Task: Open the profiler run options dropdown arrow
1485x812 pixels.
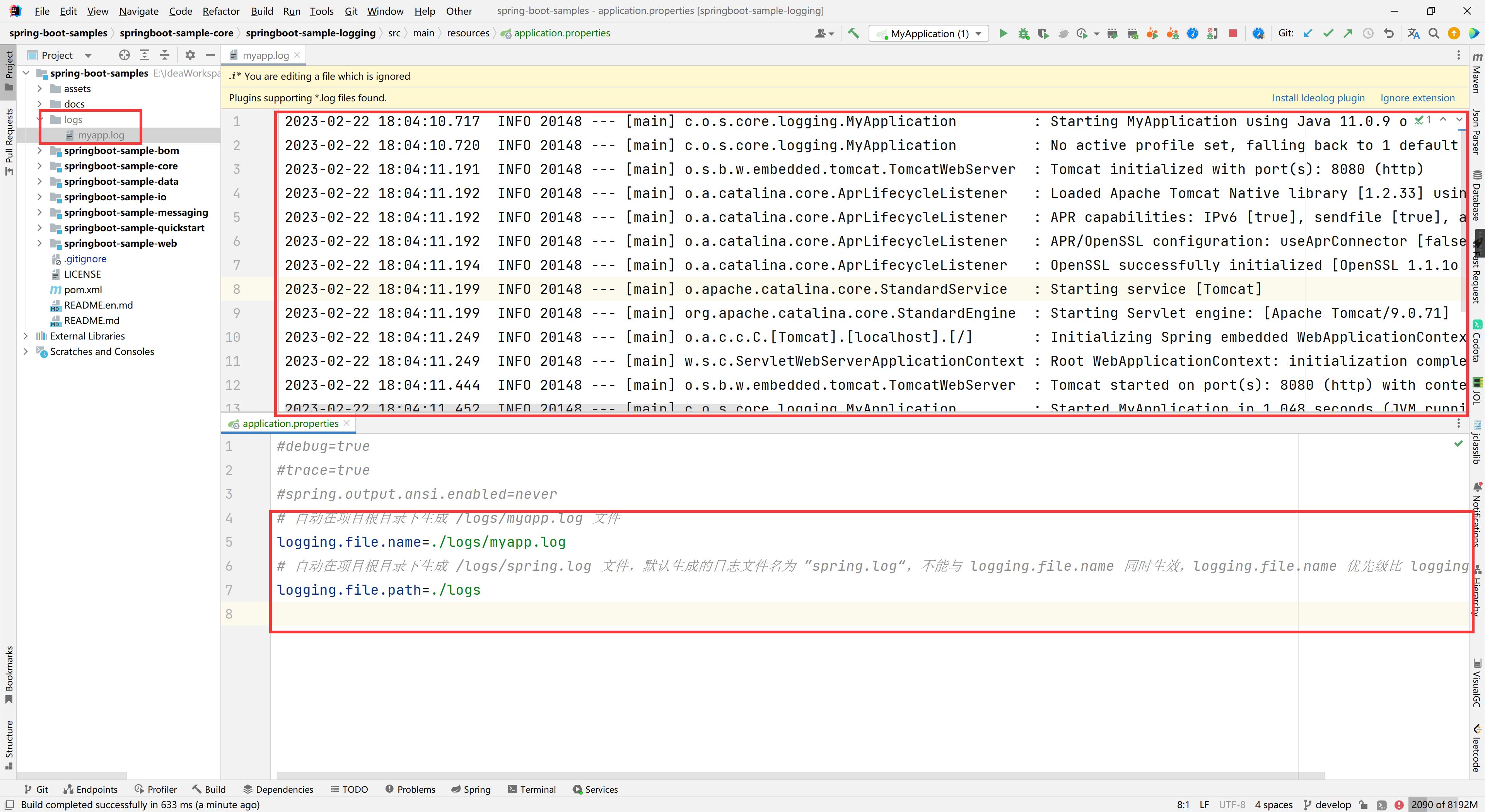Action: point(1096,33)
